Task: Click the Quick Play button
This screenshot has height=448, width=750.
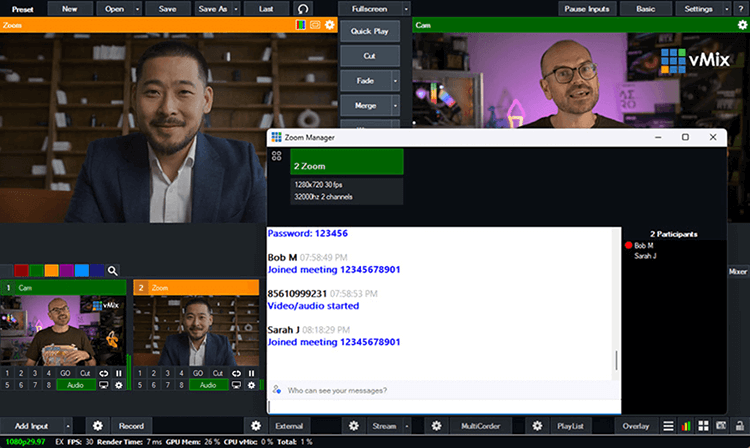Action: (x=368, y=31)
